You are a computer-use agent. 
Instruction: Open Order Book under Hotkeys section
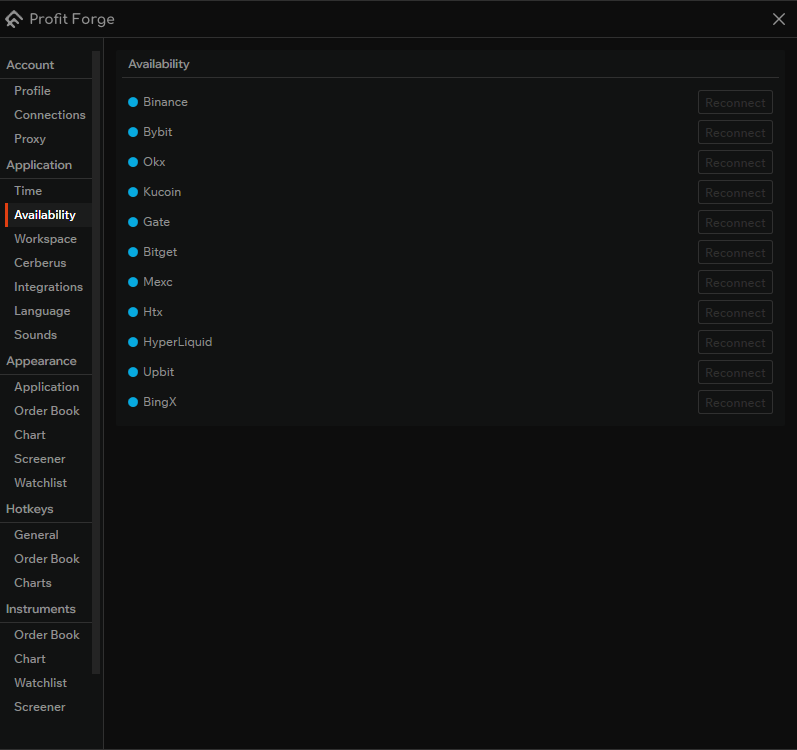46,559
